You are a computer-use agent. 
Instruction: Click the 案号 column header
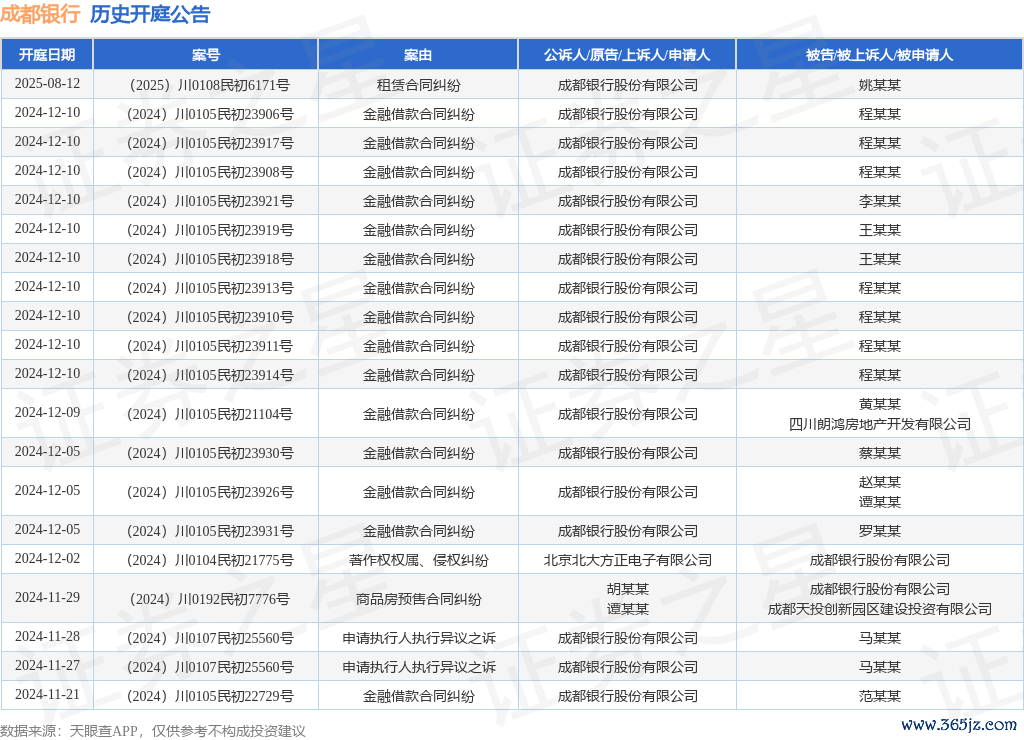click(x=206, y=55)
